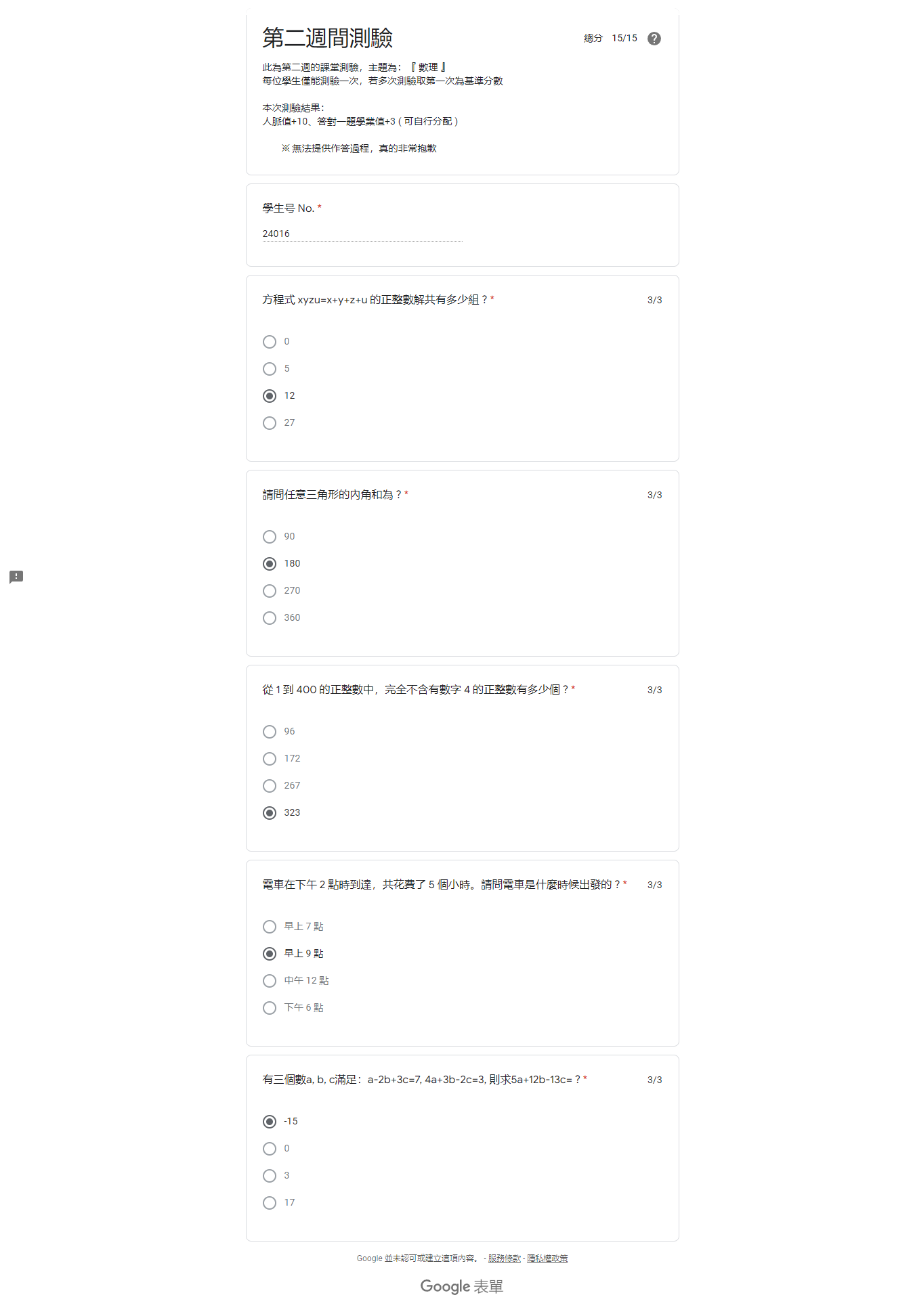This screenshot has width=913, height=1316.
Task: Click the Google 表單 logo
Action: pos(462,1286)
